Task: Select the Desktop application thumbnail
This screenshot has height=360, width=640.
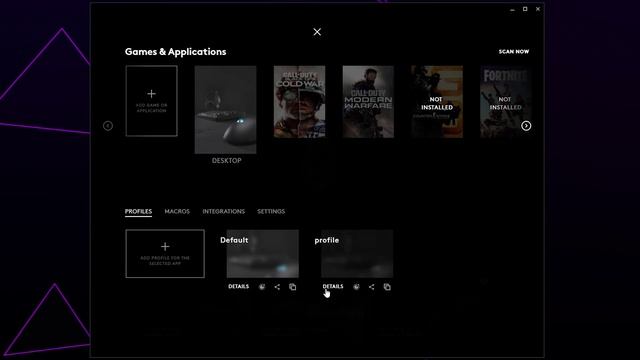Action: tap(225, 110)
